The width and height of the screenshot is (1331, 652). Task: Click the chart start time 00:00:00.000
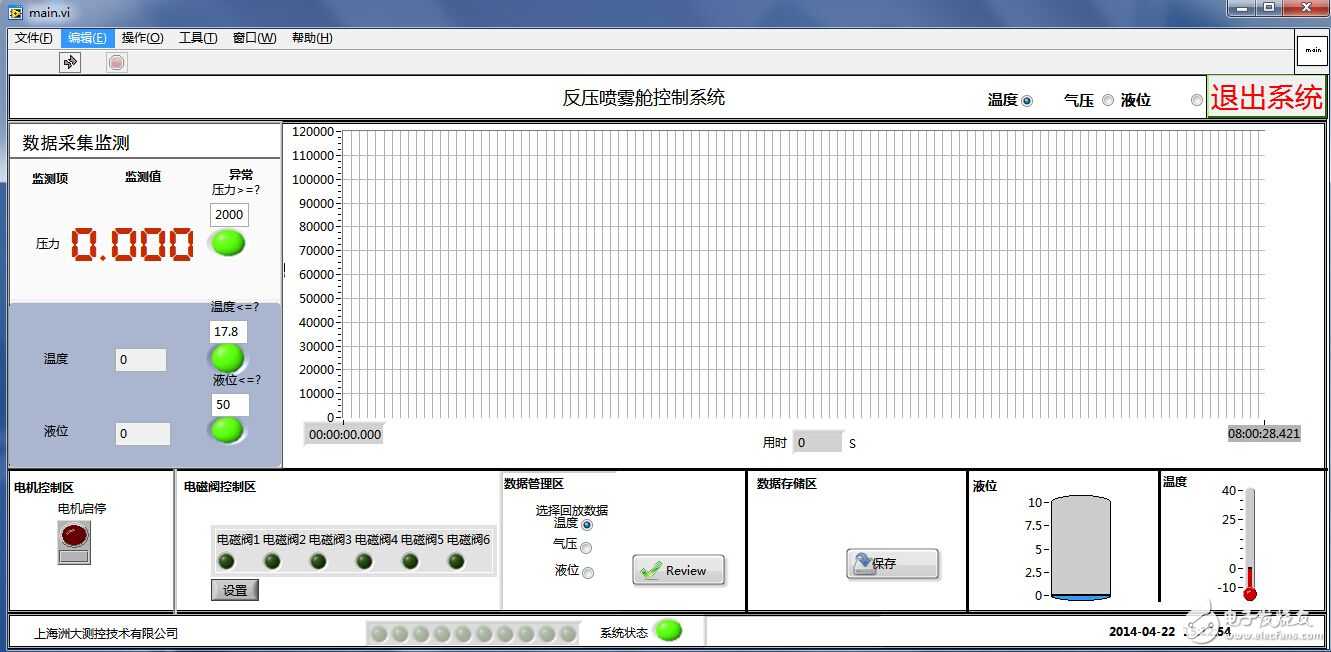pyautogui.click(x=344, y=434)
